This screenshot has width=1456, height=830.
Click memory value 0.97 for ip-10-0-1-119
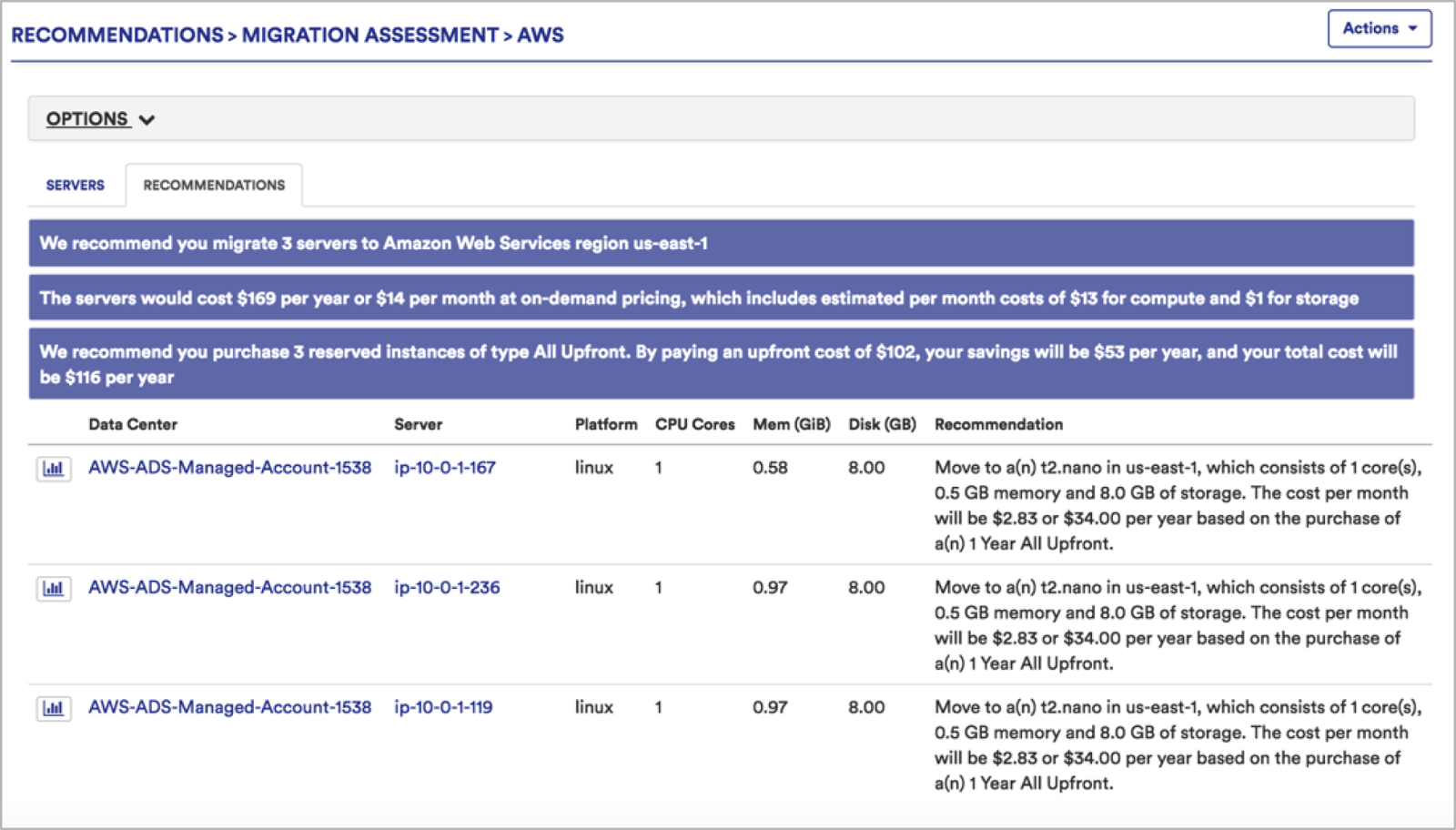click(x=770, y=707)
